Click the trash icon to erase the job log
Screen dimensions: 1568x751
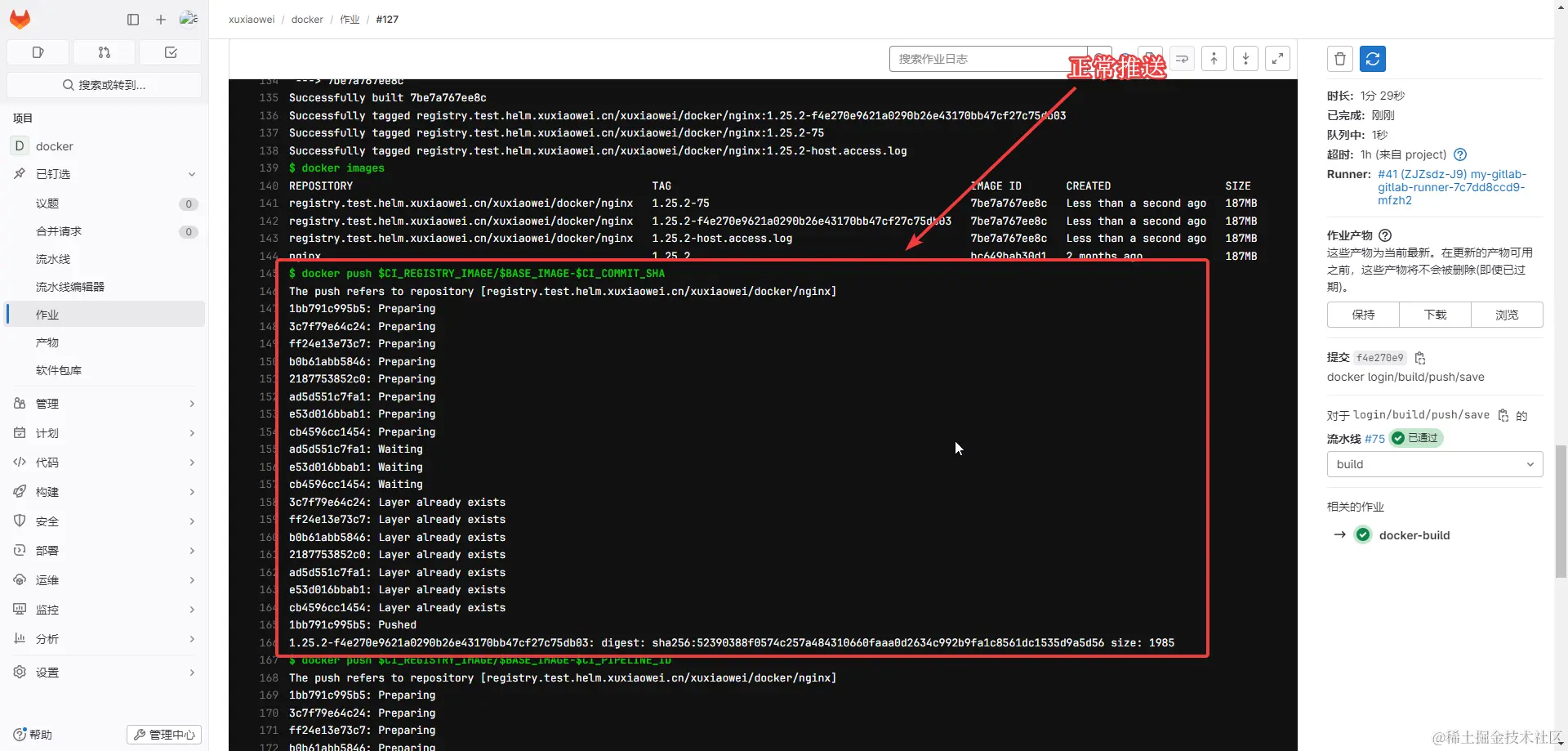click(1339, 59)
